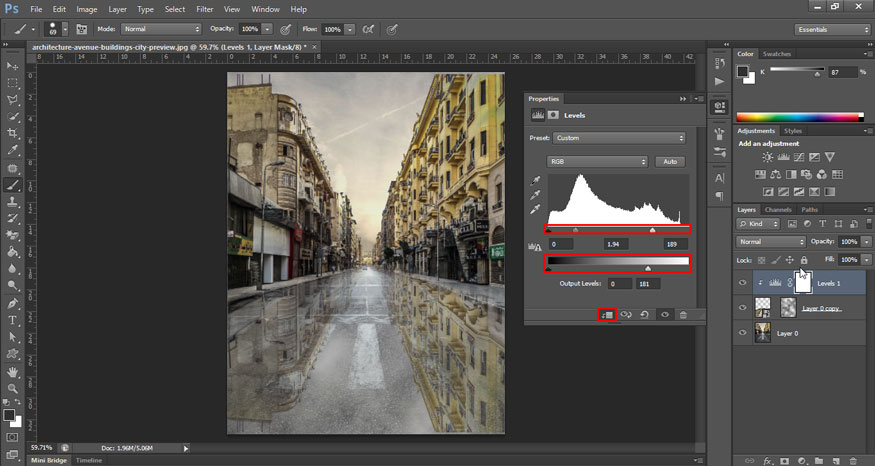The height and width of the screenshot is (466, 875).
Task: Open the Character panel icon in dock
Action: 720,179
